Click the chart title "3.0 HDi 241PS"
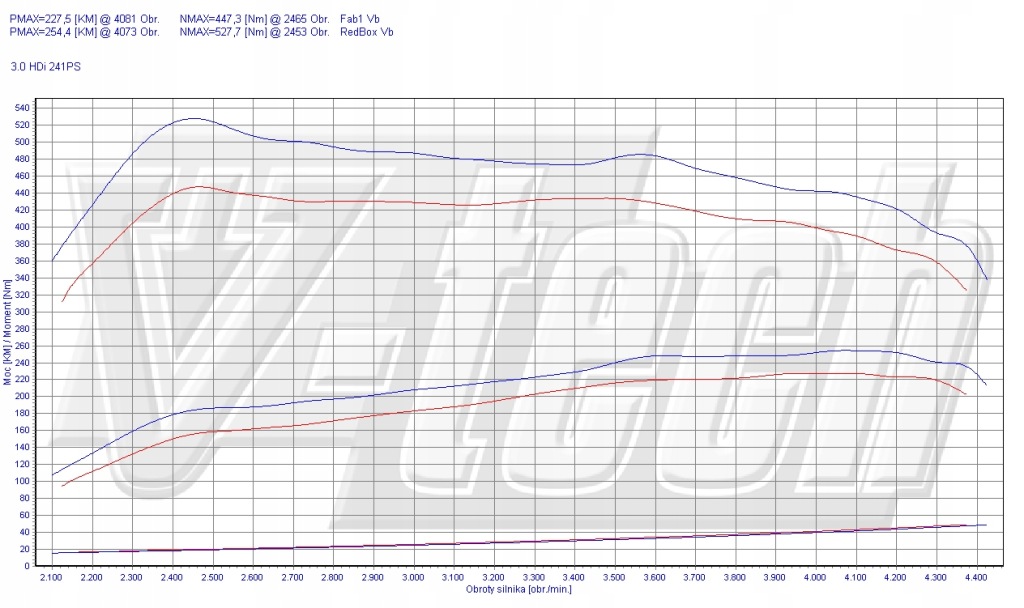 click(x=46, y=68)
